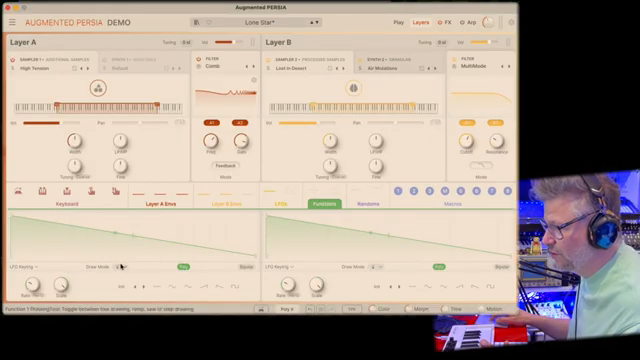Go to next Air Mutations synth preset
This screenshot has height=360, width=640.
435,69
